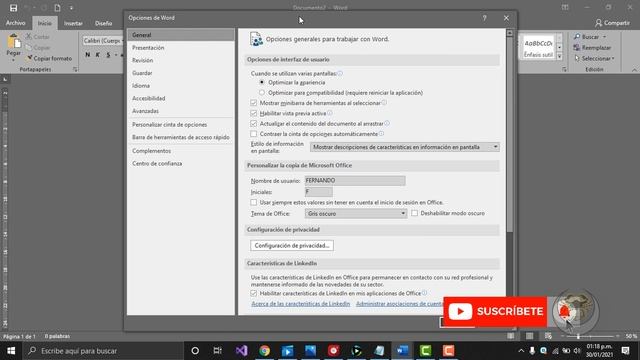Open Camtasia green icon on taskbar
This screenshot has height=360, width=640.
425,351
